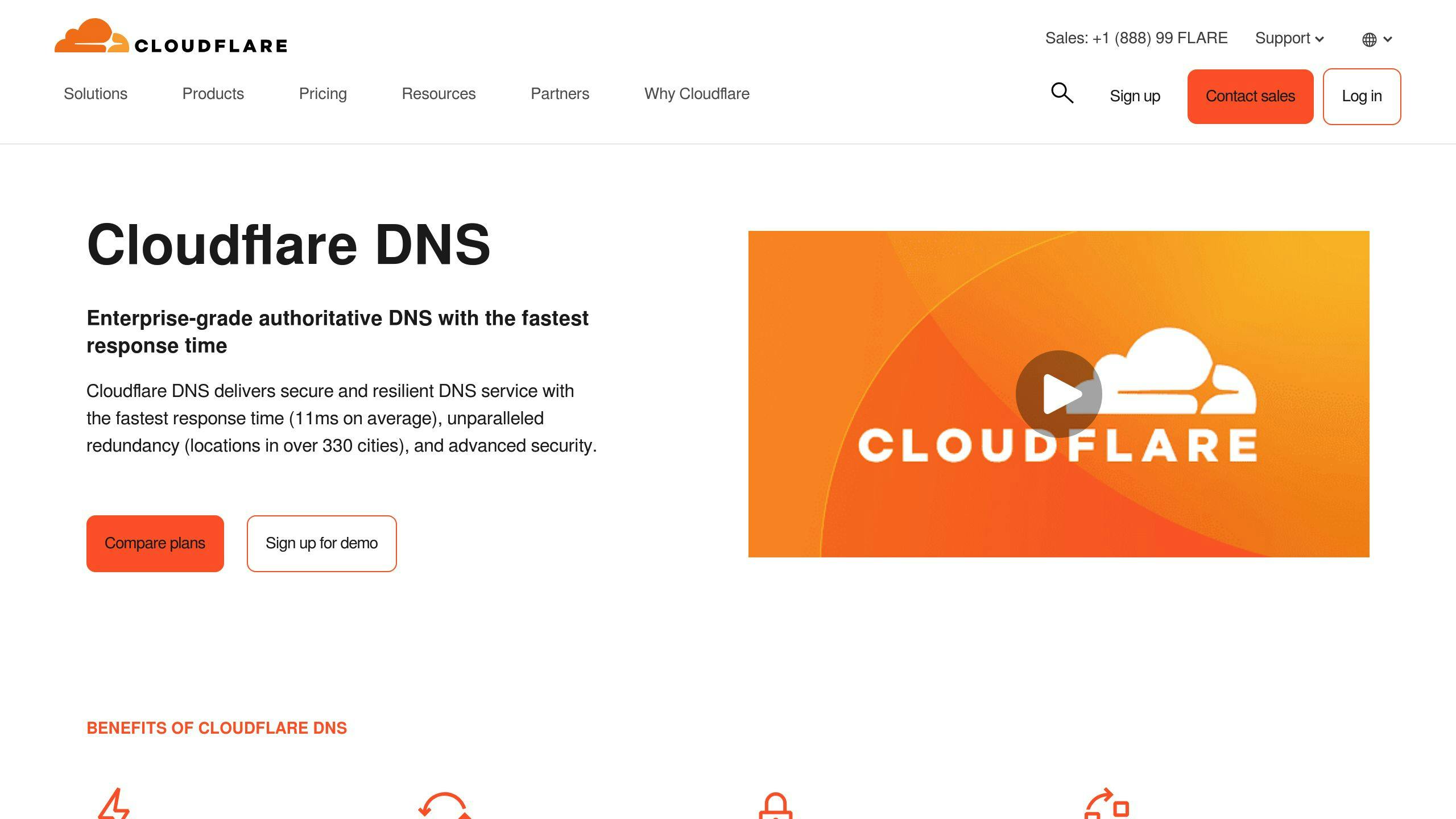Click the Benefits of Cloudflare DNS label
The height and width of the screenshot is (819, 1456).
(217, 728)
